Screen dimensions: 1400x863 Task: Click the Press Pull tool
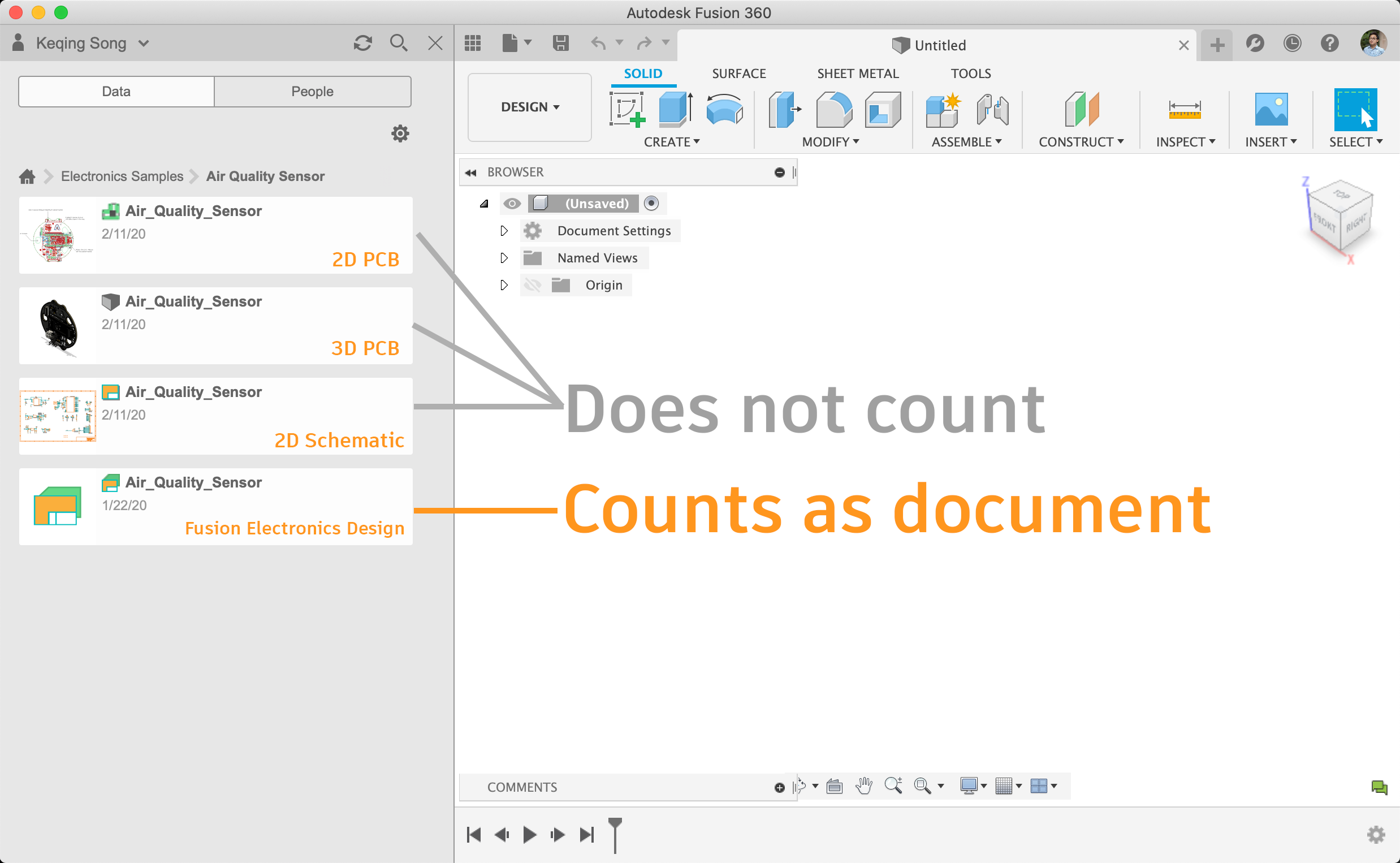(784, 109)
